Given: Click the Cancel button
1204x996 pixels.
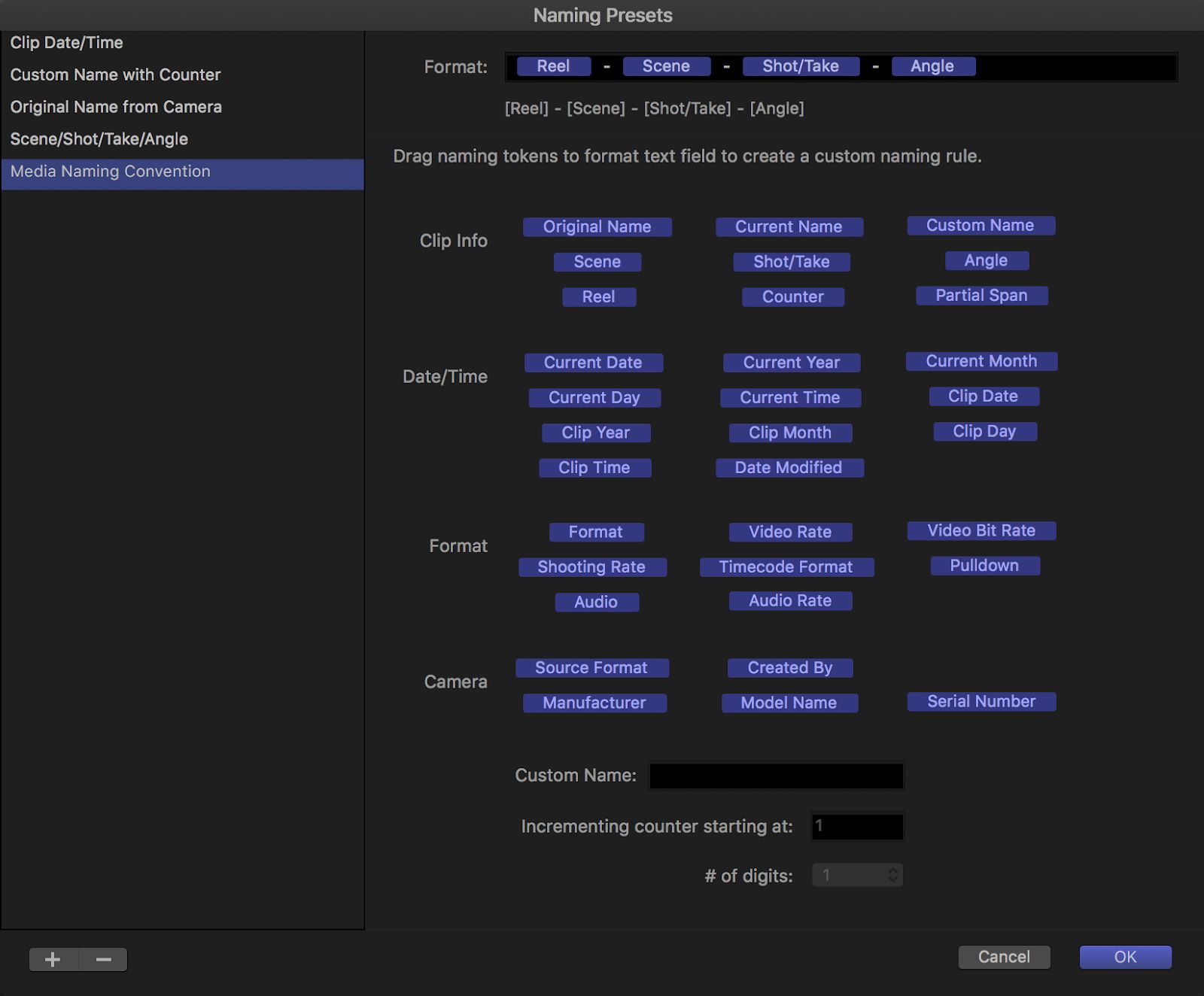Looking at the screenshot, I should (x=1004, y=957).
